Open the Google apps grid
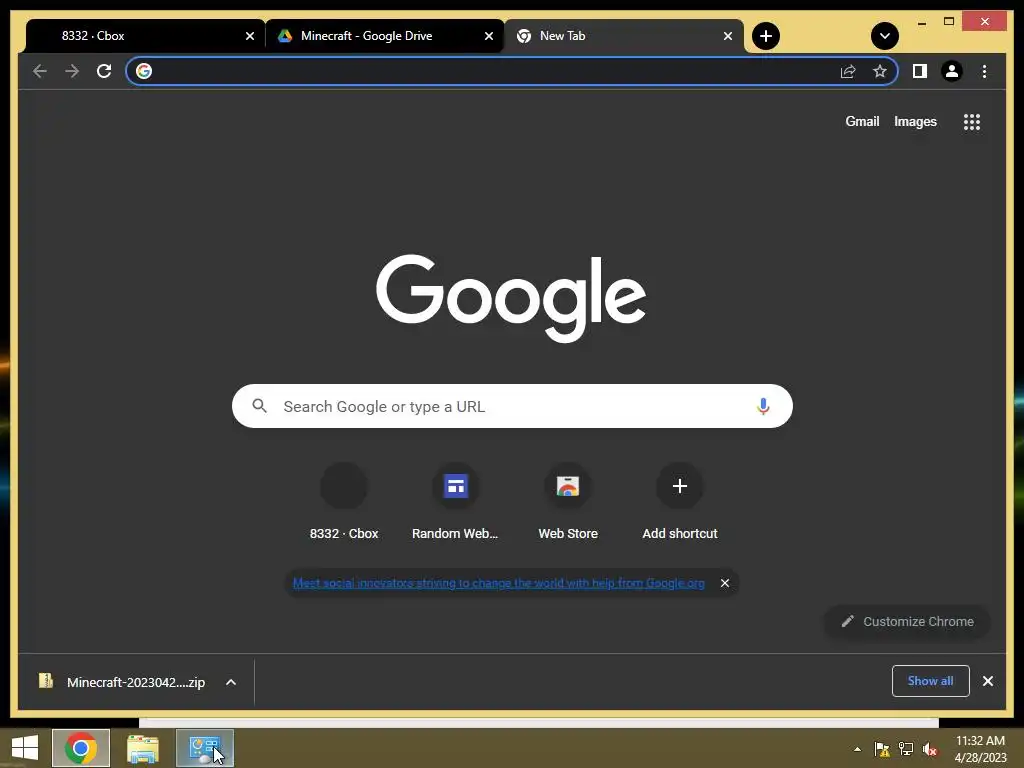This screenshot has width=1024, height=768. click(x=972, y=122)
